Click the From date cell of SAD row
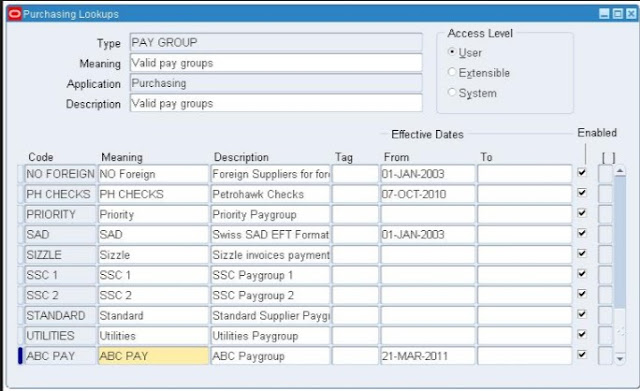 pyautogui.click(x=428, y=235)
